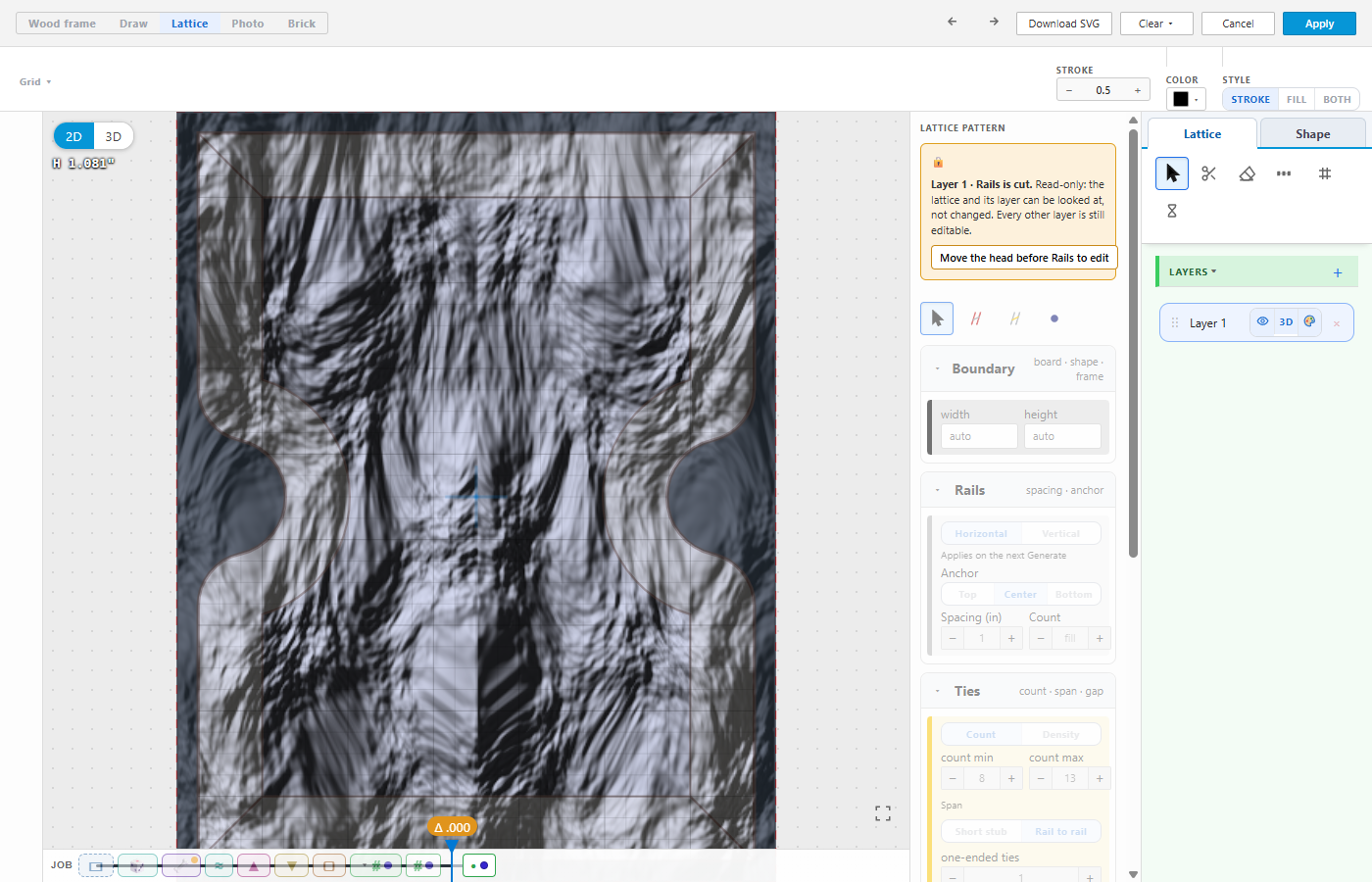The width and height of the screenshot is (1372, 882).
Task: Switch canvas view to 3D
Action: (x=114, y=136)
